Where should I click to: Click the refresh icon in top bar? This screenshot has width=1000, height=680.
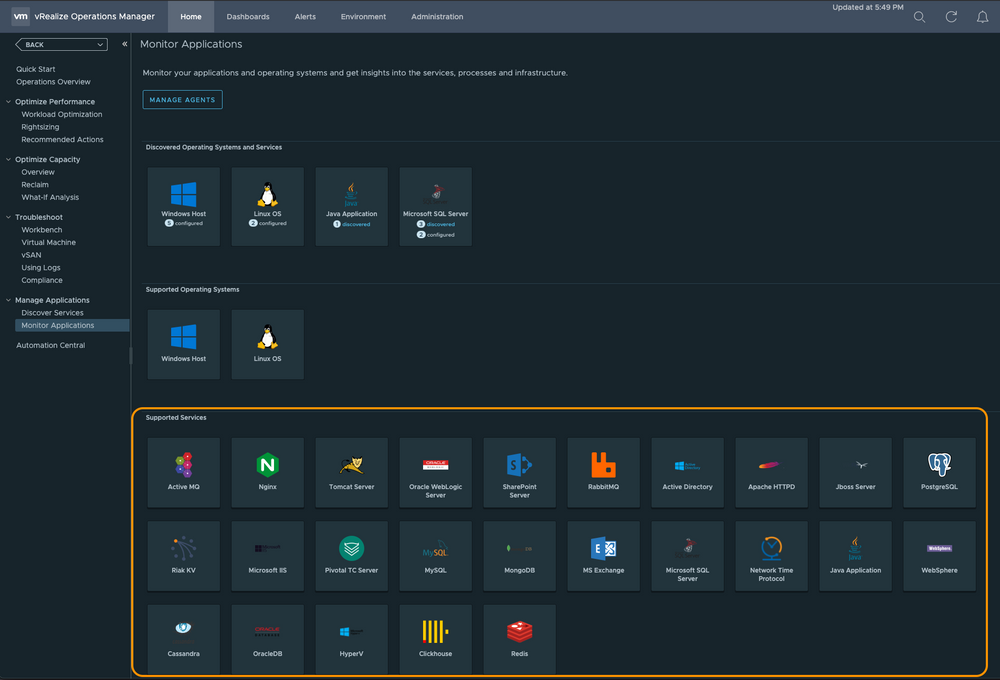coord(951,17)
